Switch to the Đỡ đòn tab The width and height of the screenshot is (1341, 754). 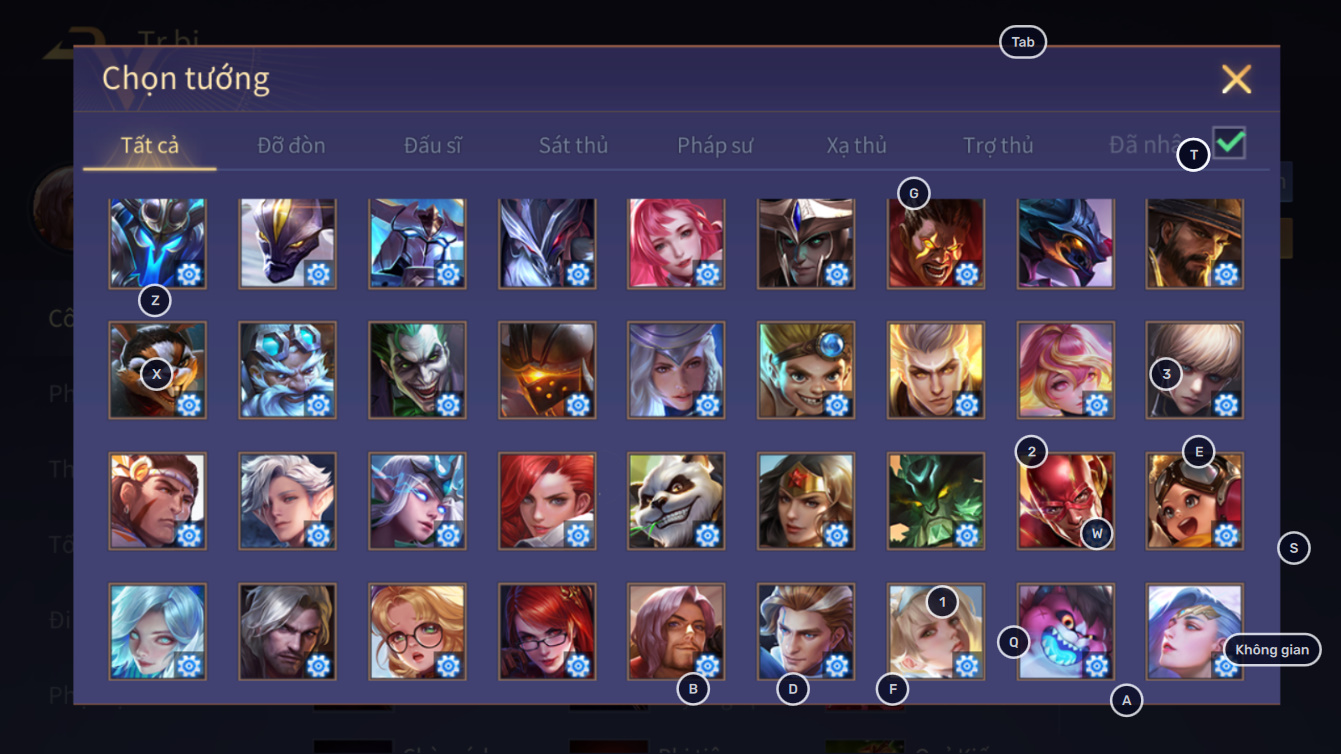291,145
